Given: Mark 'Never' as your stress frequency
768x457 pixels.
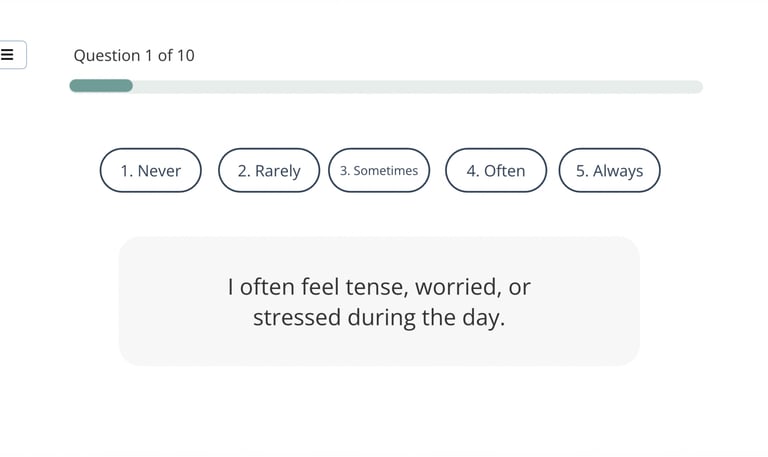Looking at the screenshot, I should (x=151, y=170).
